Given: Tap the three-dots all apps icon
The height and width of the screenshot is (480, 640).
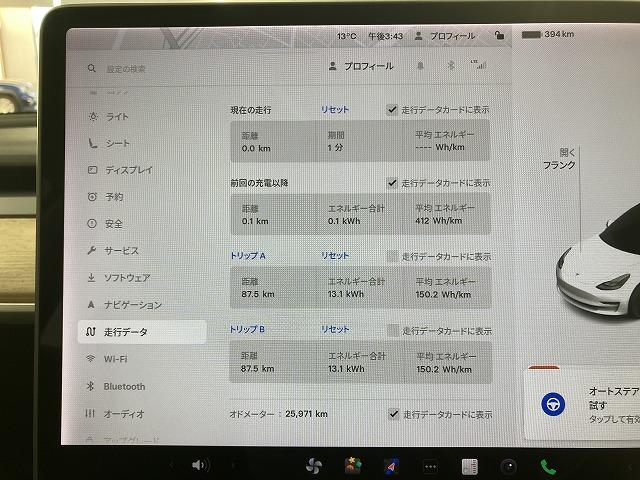Looking at the screenshot, I should [x=431, y=466].
